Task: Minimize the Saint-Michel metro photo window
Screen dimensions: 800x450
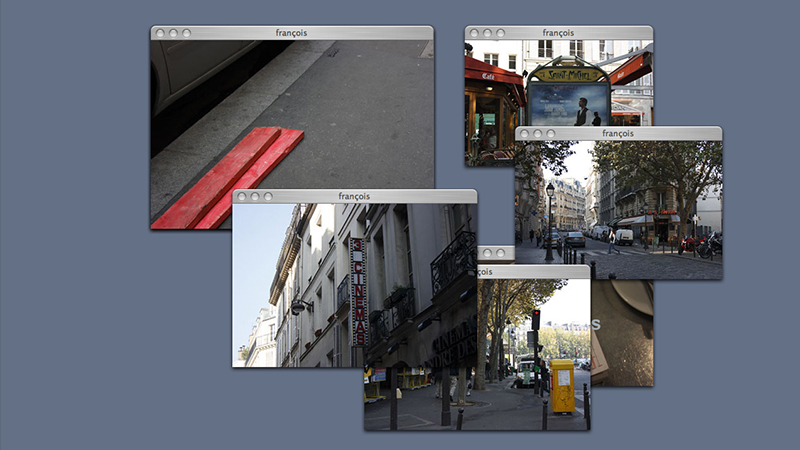Action: (488, 33)
